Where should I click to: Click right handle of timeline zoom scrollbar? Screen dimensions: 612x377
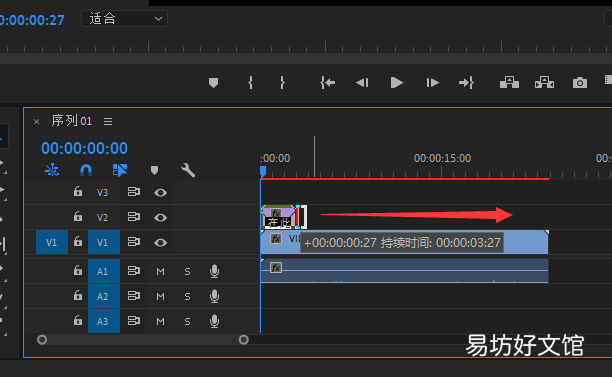pyautogui.click(x=244, y=340)
